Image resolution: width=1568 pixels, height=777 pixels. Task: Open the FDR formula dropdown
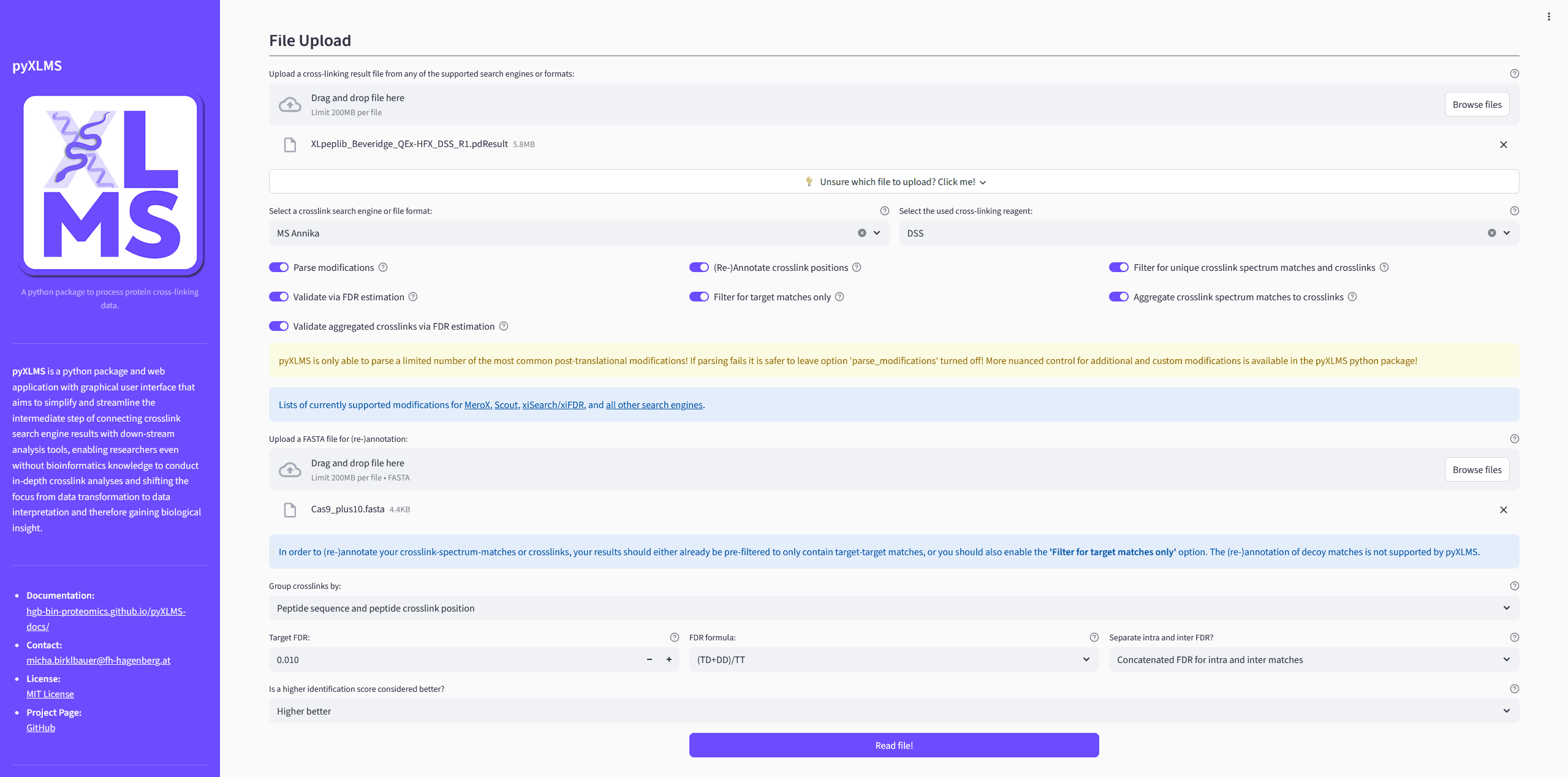click(x=893, y=659)
